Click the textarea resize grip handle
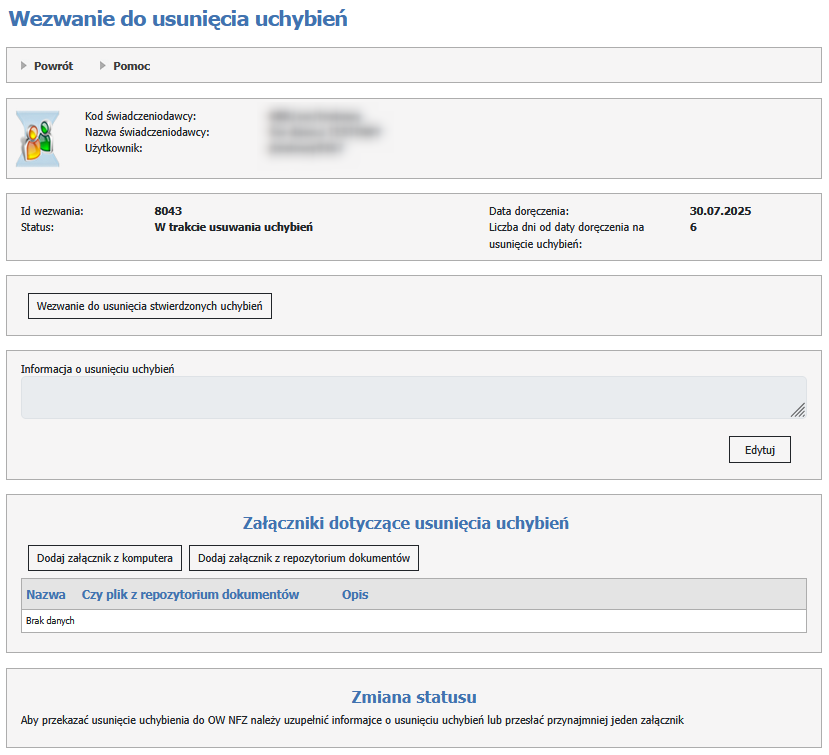This screenshot has width=829, height=755. click(797, 409)
